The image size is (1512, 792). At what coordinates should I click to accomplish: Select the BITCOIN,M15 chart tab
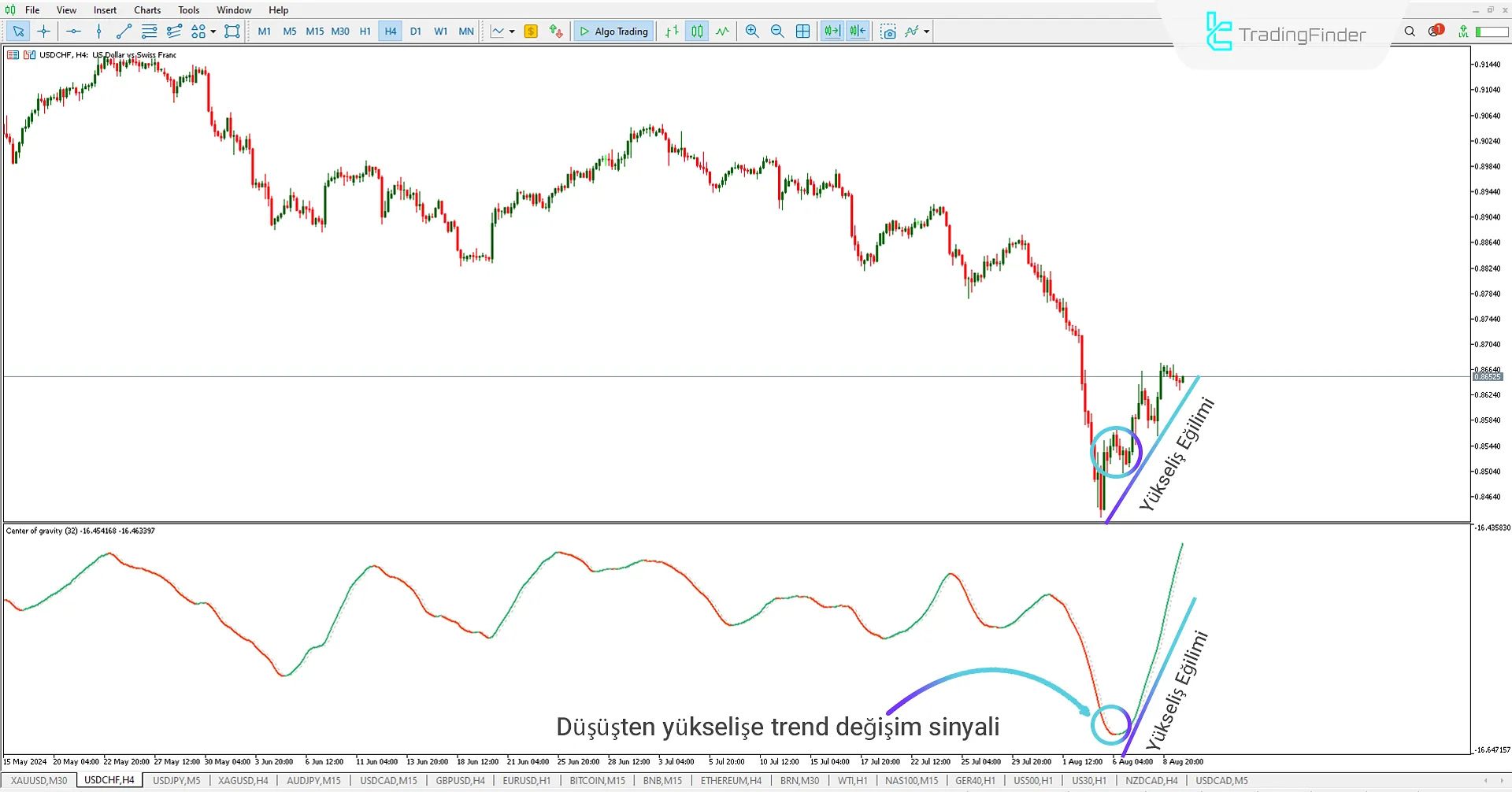coord(596,780)
